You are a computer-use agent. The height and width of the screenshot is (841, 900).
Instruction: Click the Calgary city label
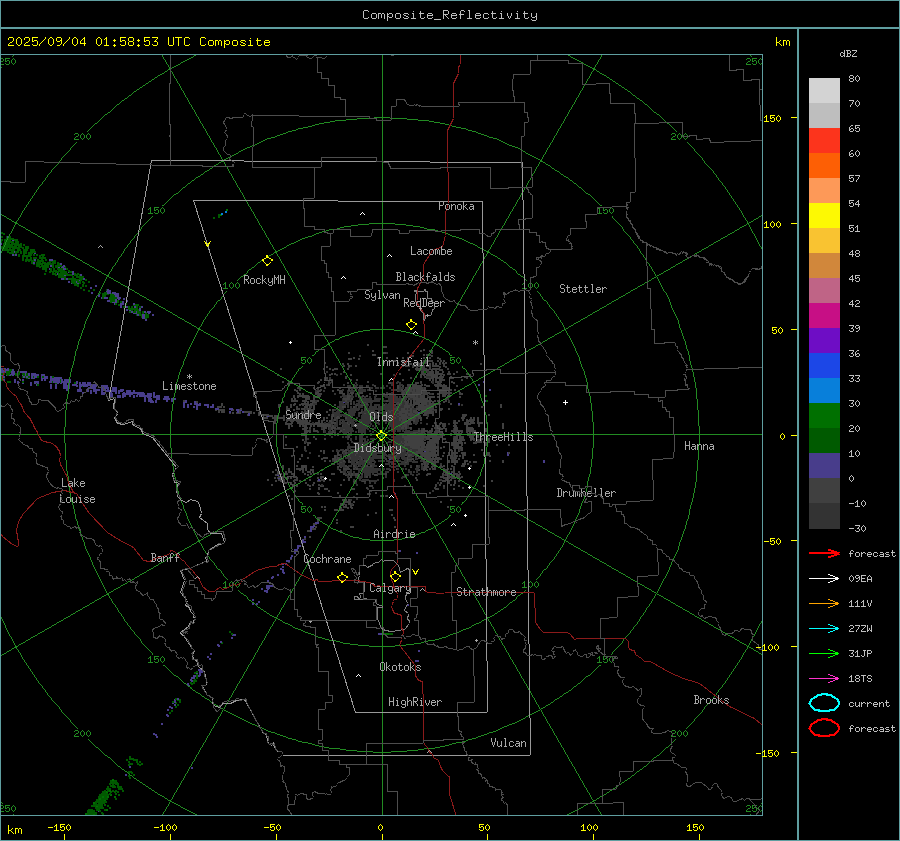390,588
